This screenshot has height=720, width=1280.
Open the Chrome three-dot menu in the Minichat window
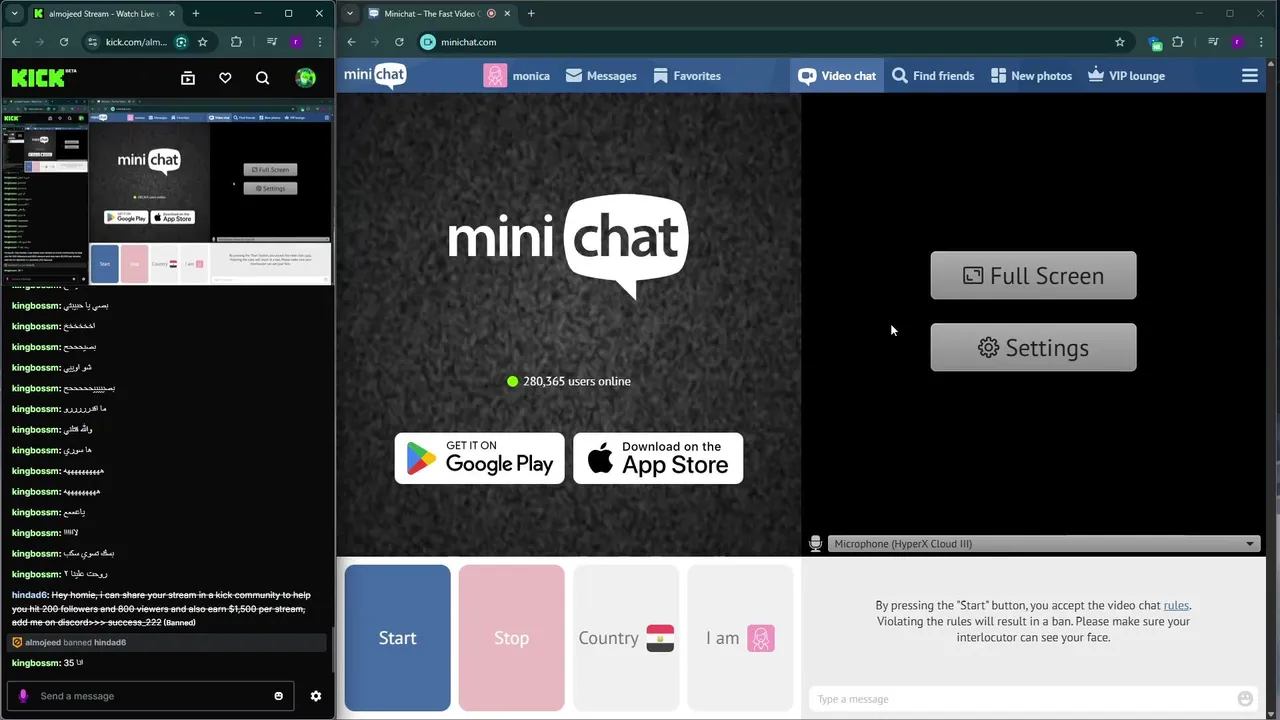(x=1262, y=42)
